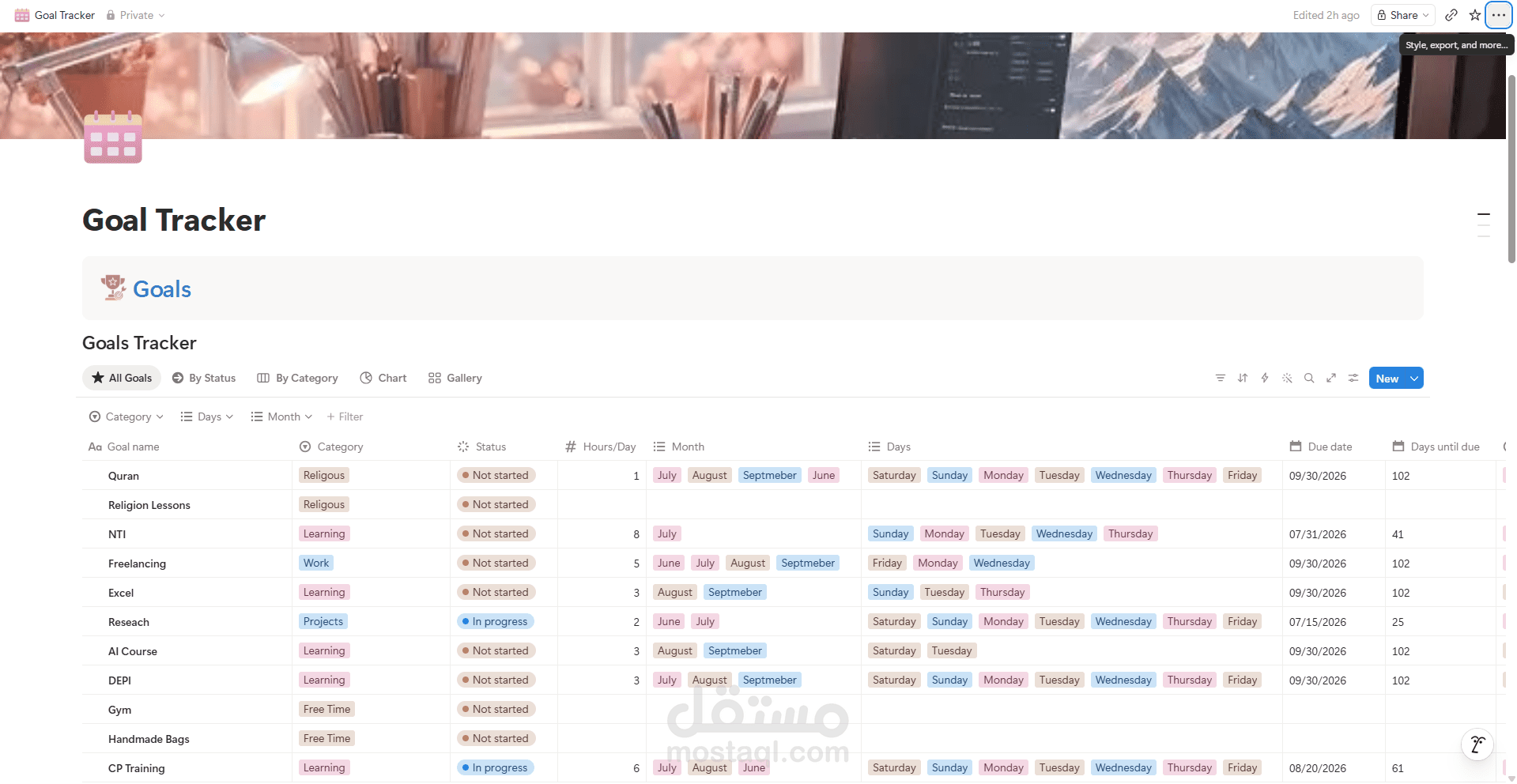
Task: Open the Share menu
Action: [x=1402, y=15]
